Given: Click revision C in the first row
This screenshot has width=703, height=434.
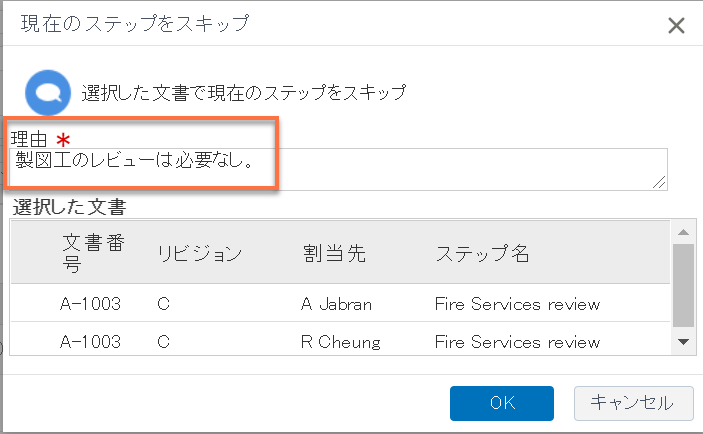Looking at the screenshot, I should [163, 304].
